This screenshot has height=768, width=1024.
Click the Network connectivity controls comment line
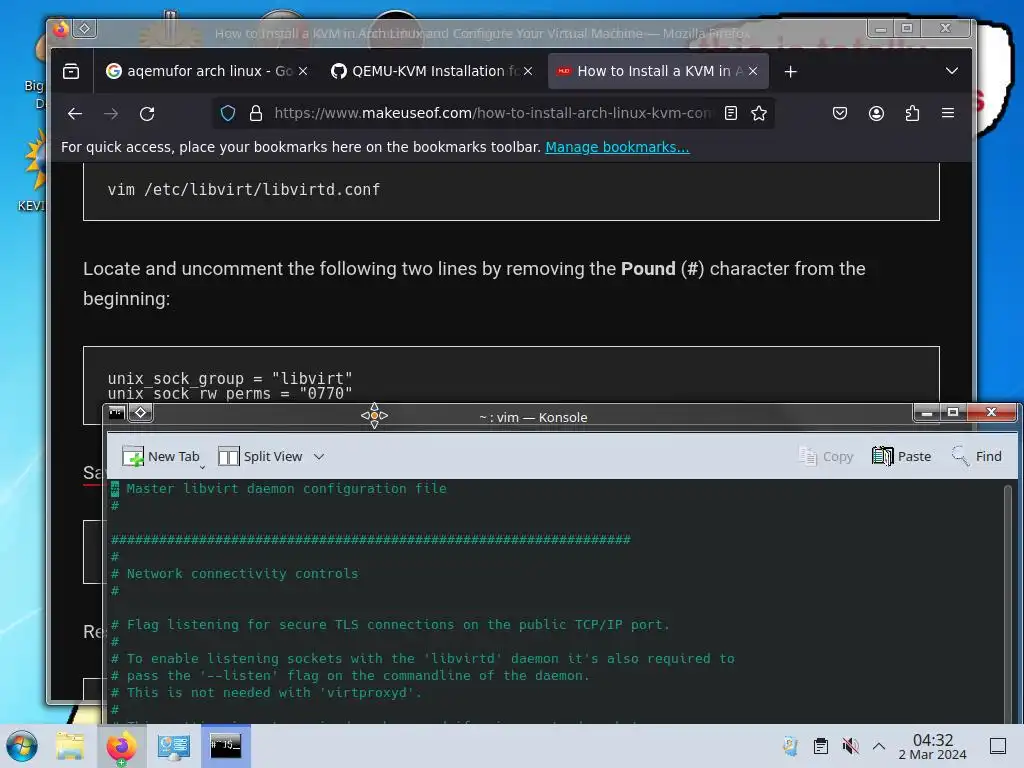234,573
